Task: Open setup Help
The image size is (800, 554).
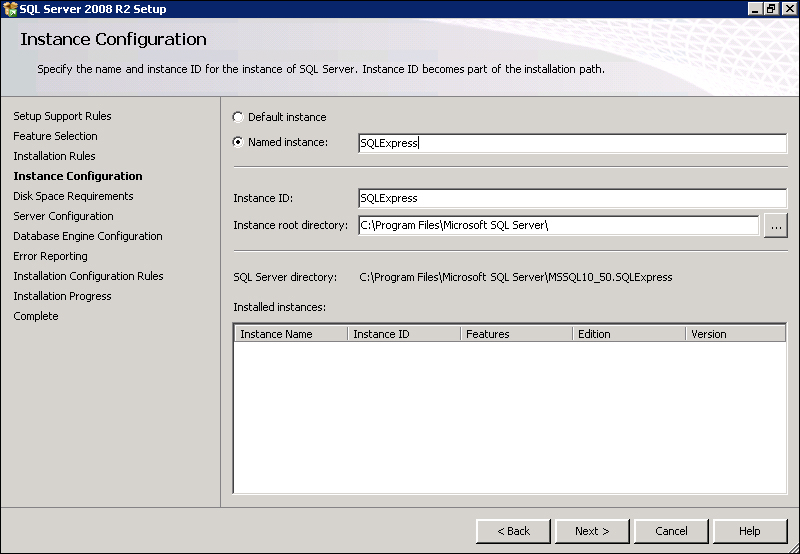Action: tap(750, 531)
